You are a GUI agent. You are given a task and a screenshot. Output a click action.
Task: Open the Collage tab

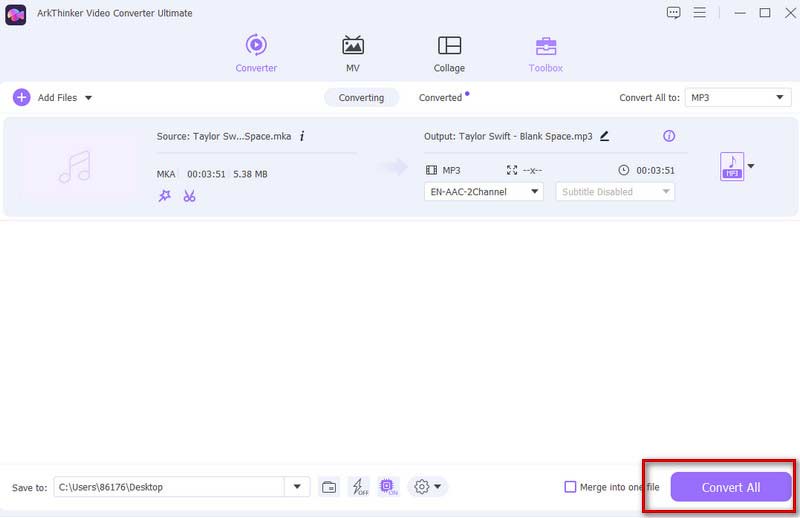click(449, 54)
